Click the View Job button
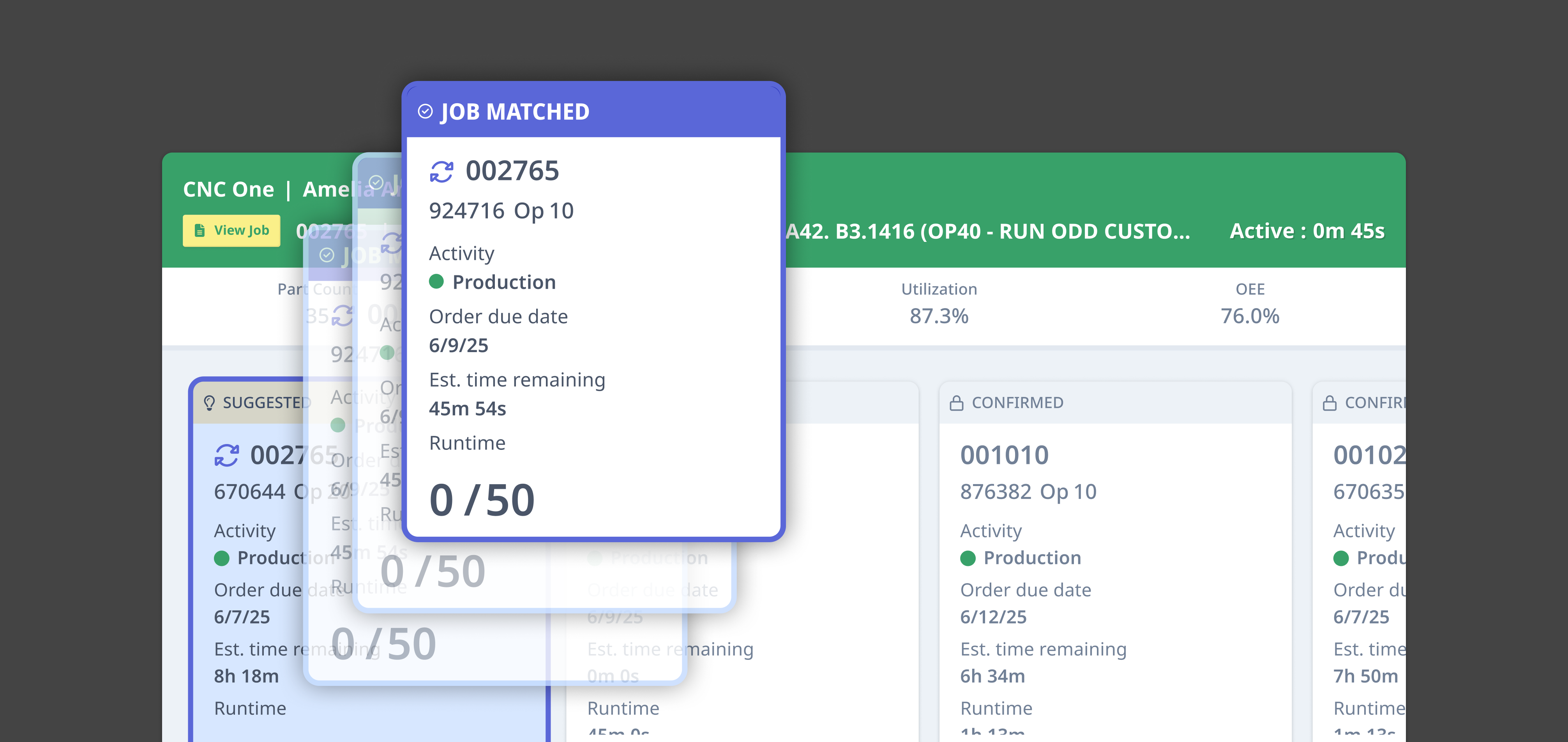The image size is (1568, 742). tap(231, 231)
